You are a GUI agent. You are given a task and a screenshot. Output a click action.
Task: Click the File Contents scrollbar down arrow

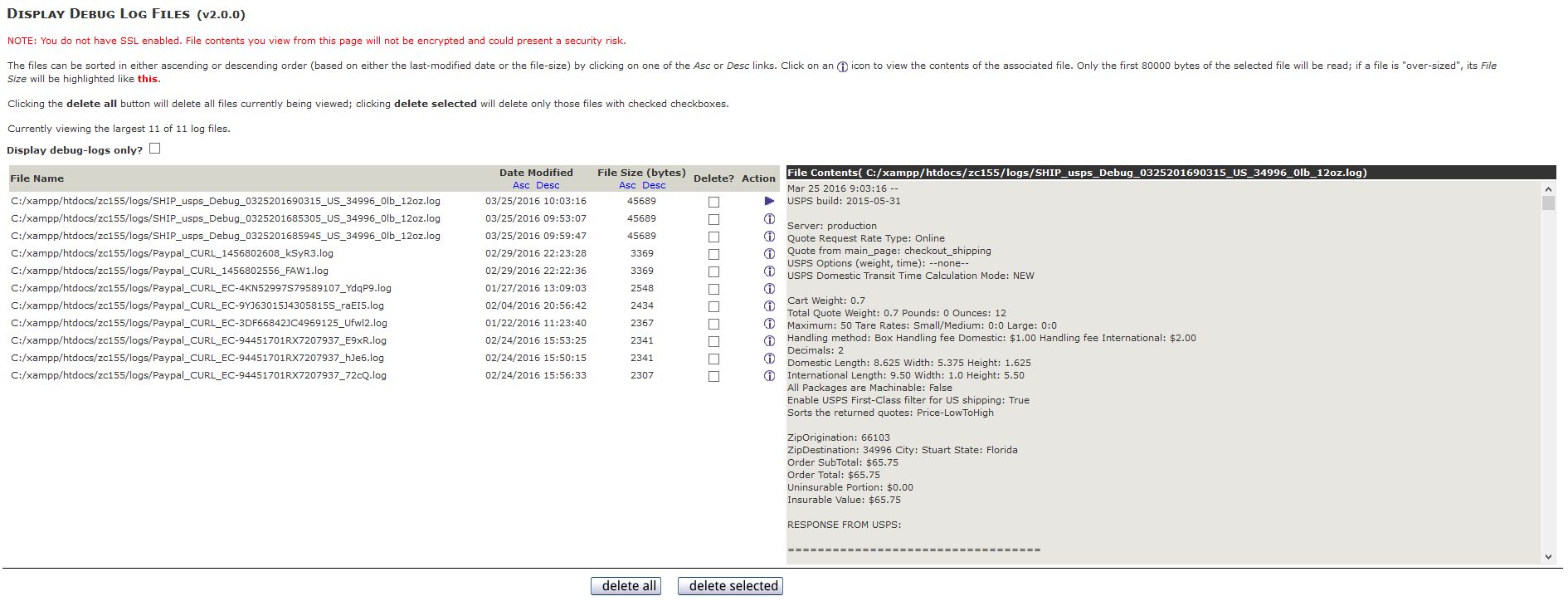point(1548,557)
